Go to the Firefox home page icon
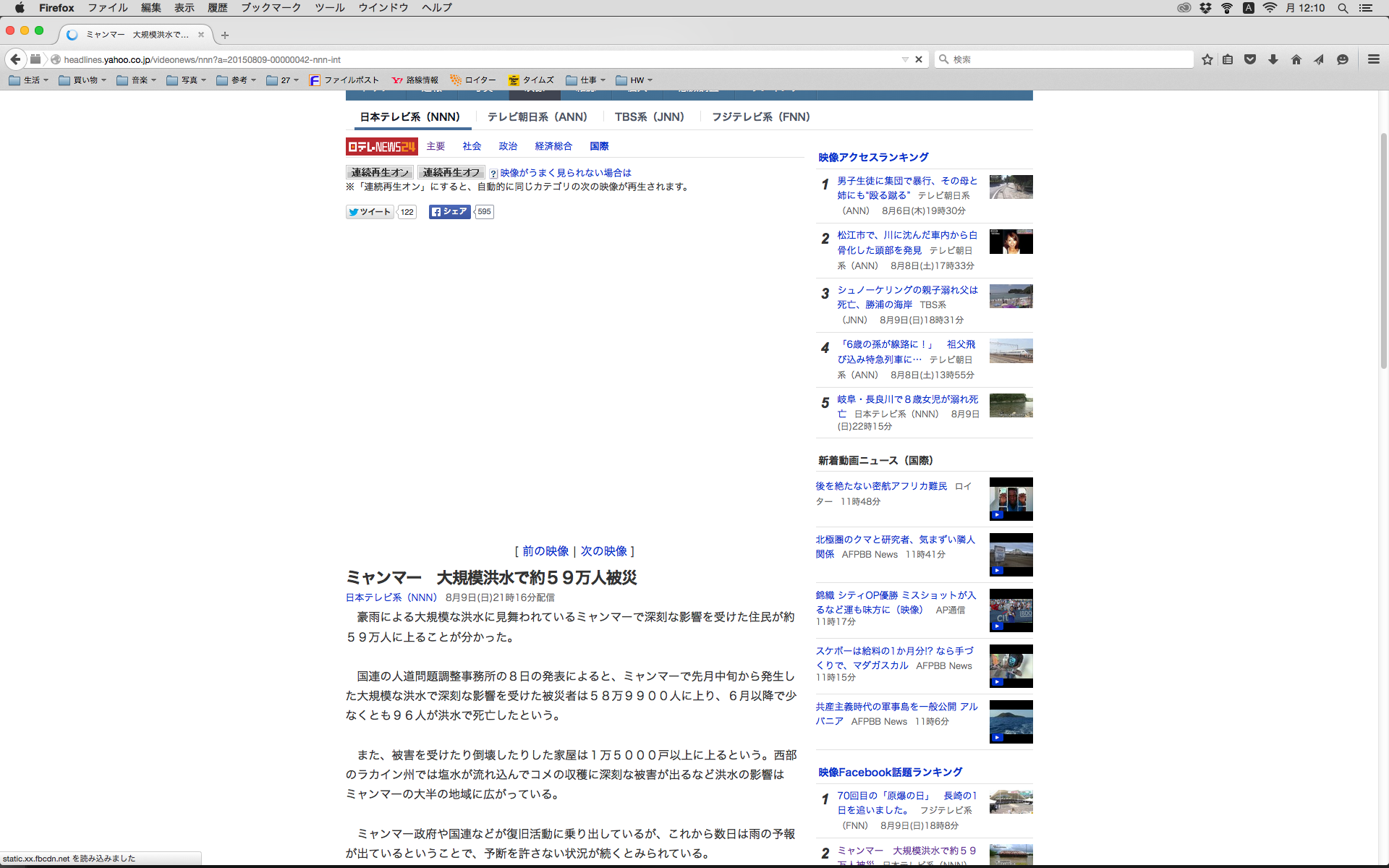 1296,59
